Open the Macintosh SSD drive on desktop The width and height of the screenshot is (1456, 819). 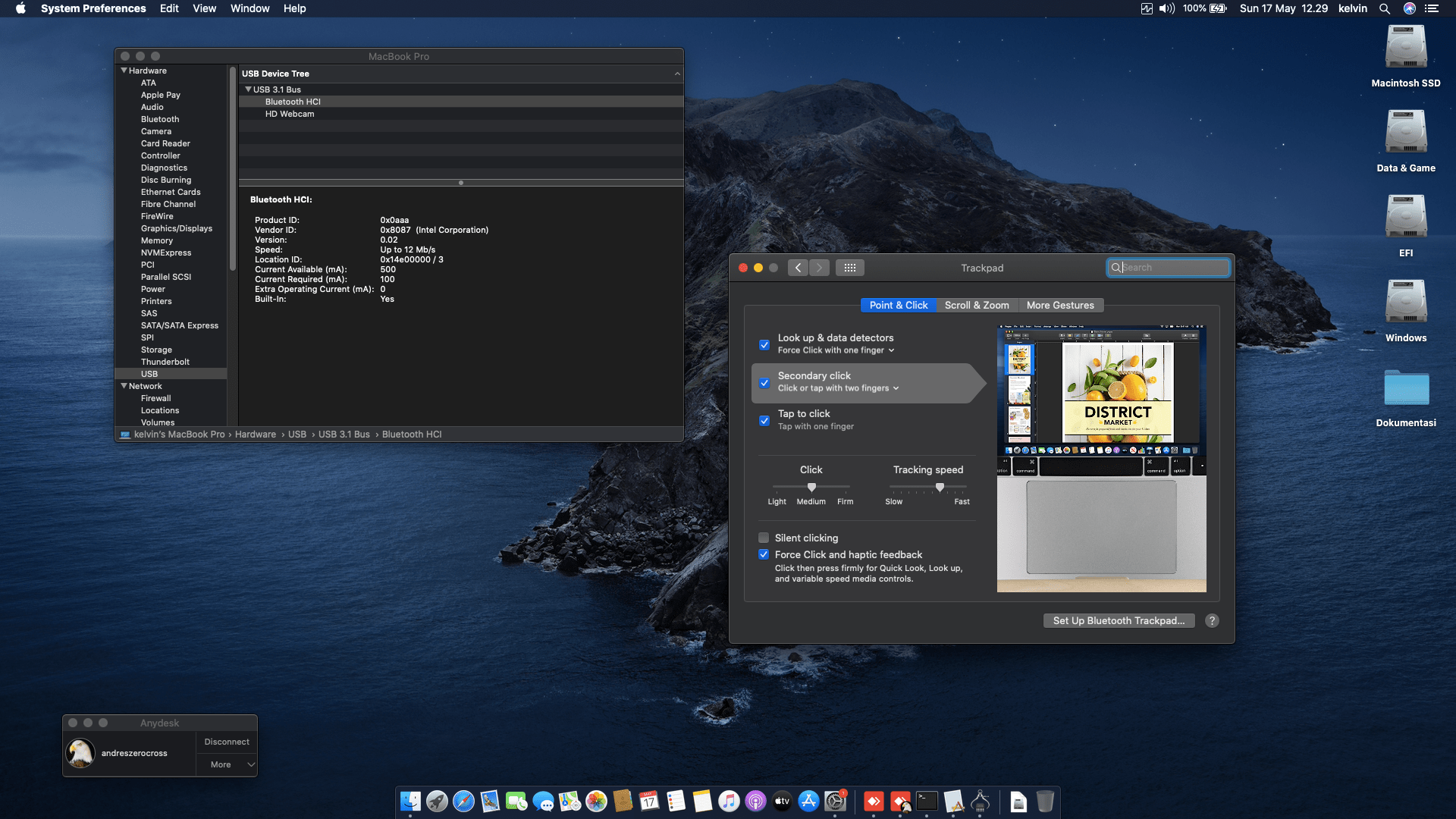(1406, 56)
